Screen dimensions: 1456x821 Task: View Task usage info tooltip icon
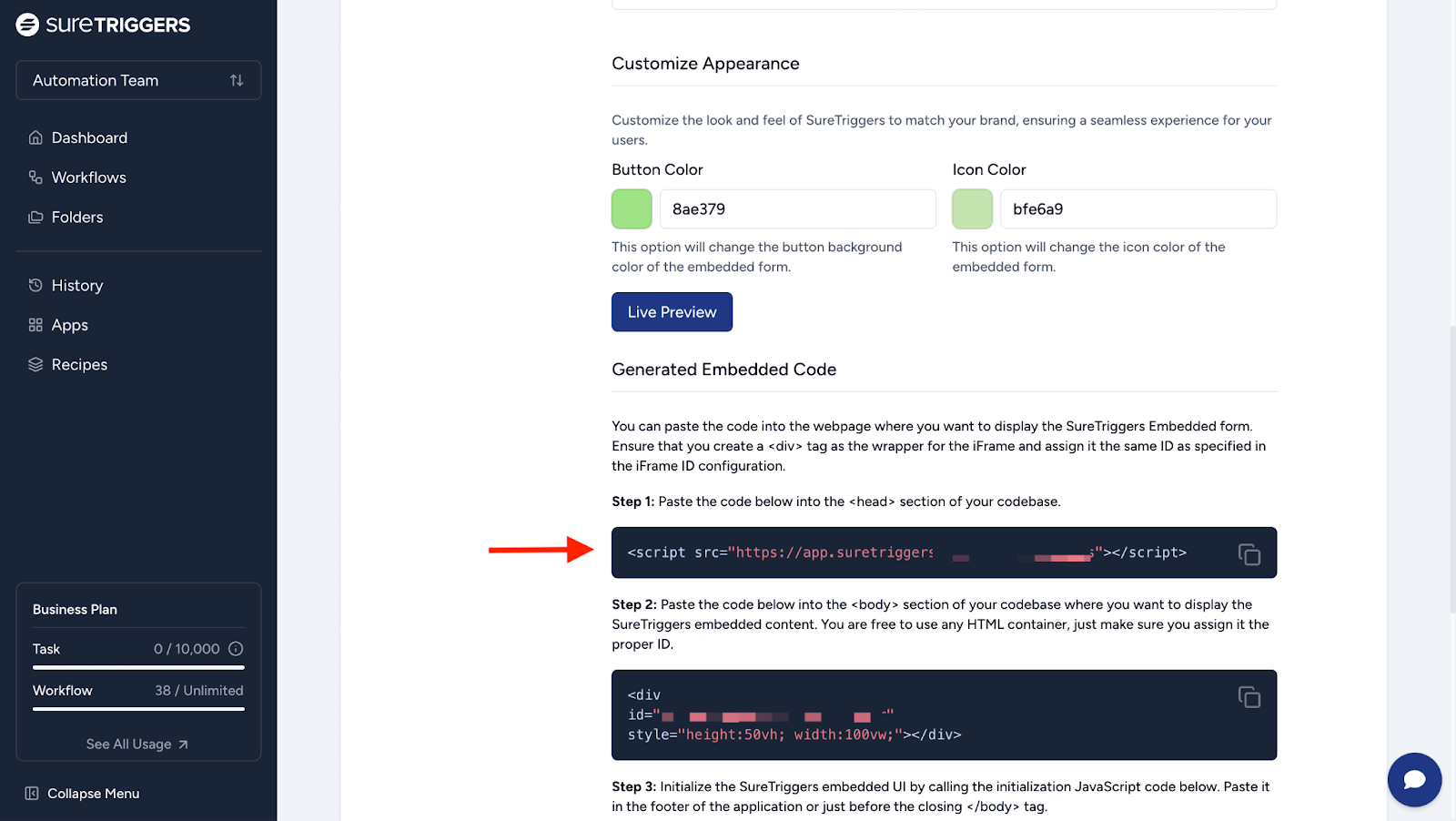tap(236, 649)
